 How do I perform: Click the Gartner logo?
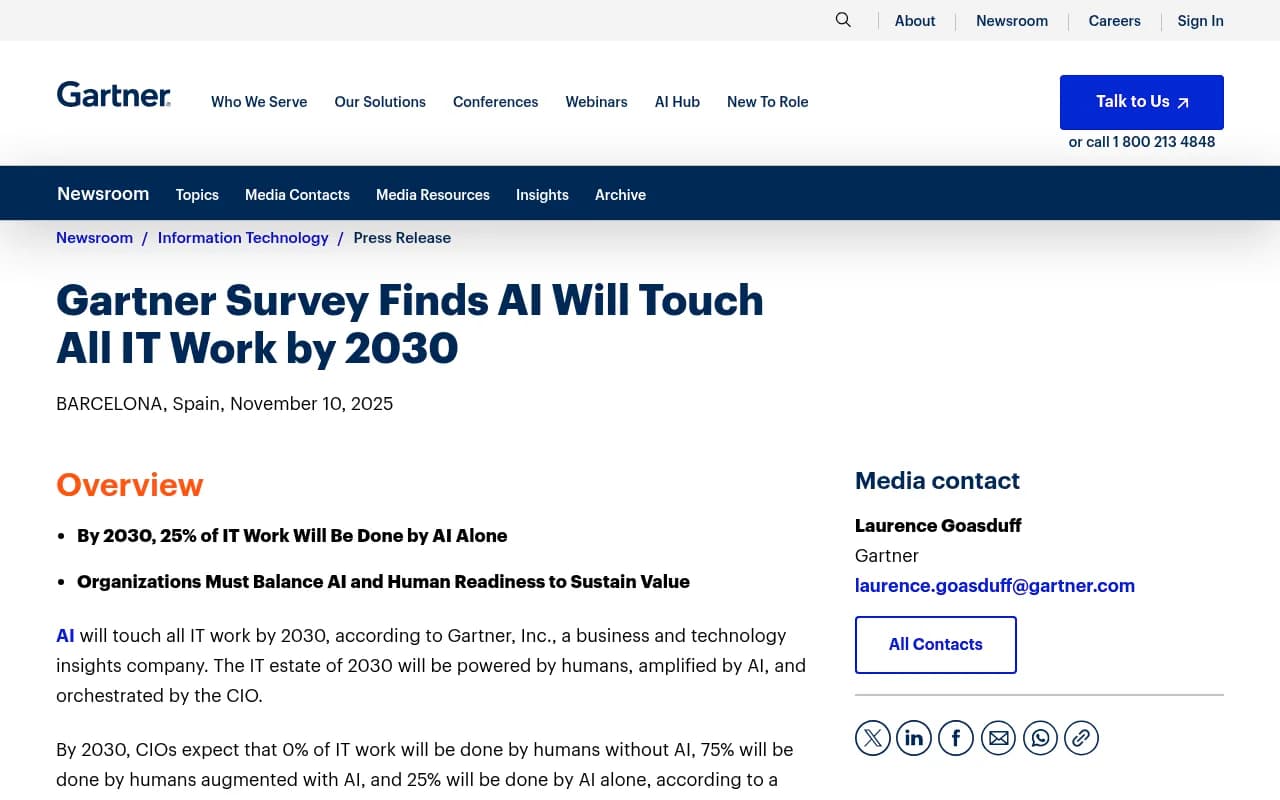click(x=113, y=94)
